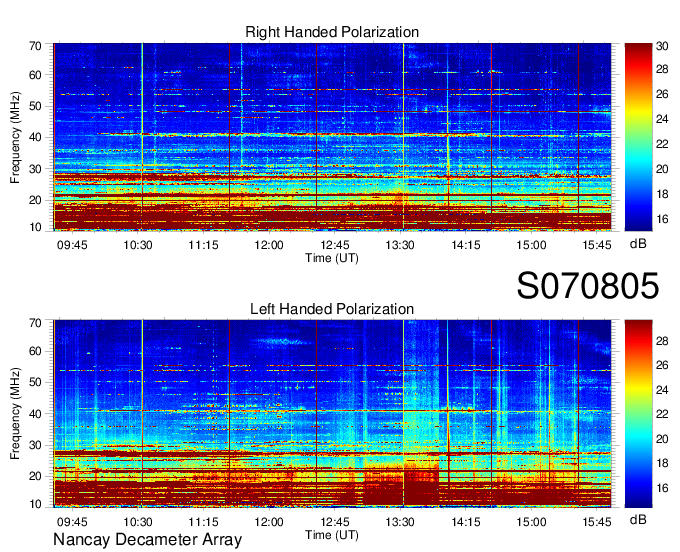Click the 15:45 time tick on Left Handed plot
Screen dimensions: 680x552
pyautogui.click(x=597, y=522)
